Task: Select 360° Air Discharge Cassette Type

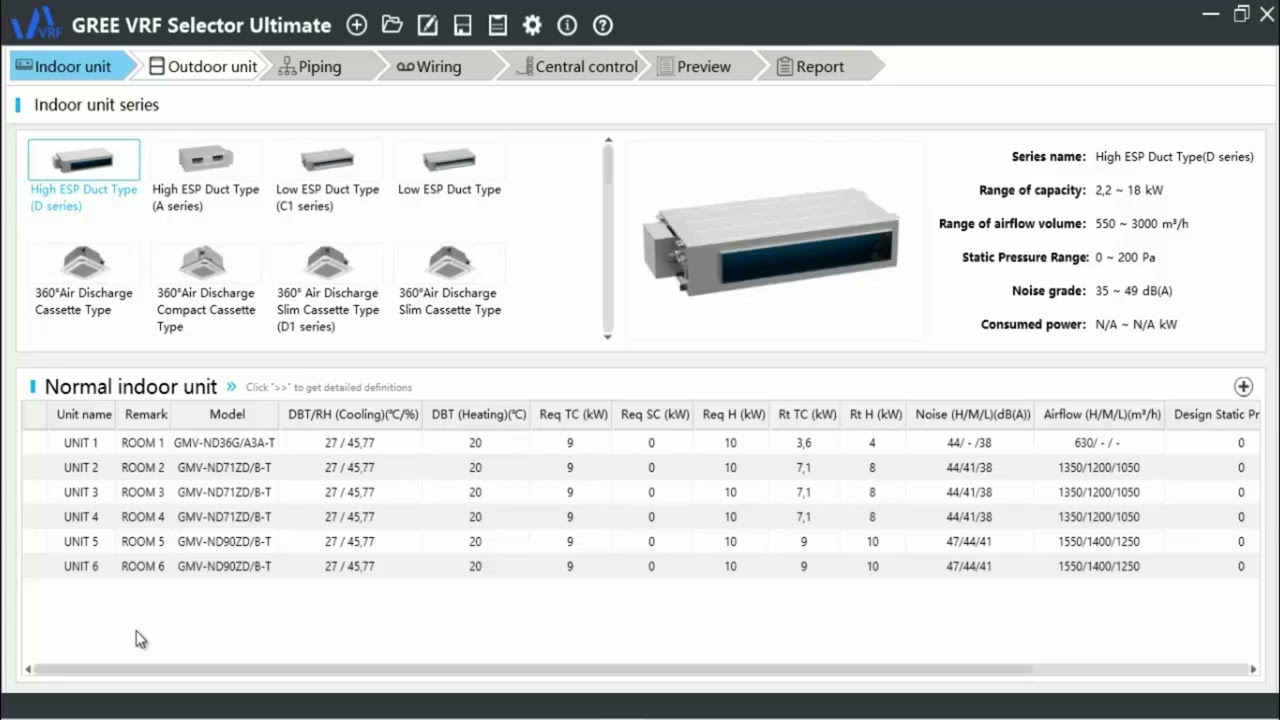Action: point(84,282)
